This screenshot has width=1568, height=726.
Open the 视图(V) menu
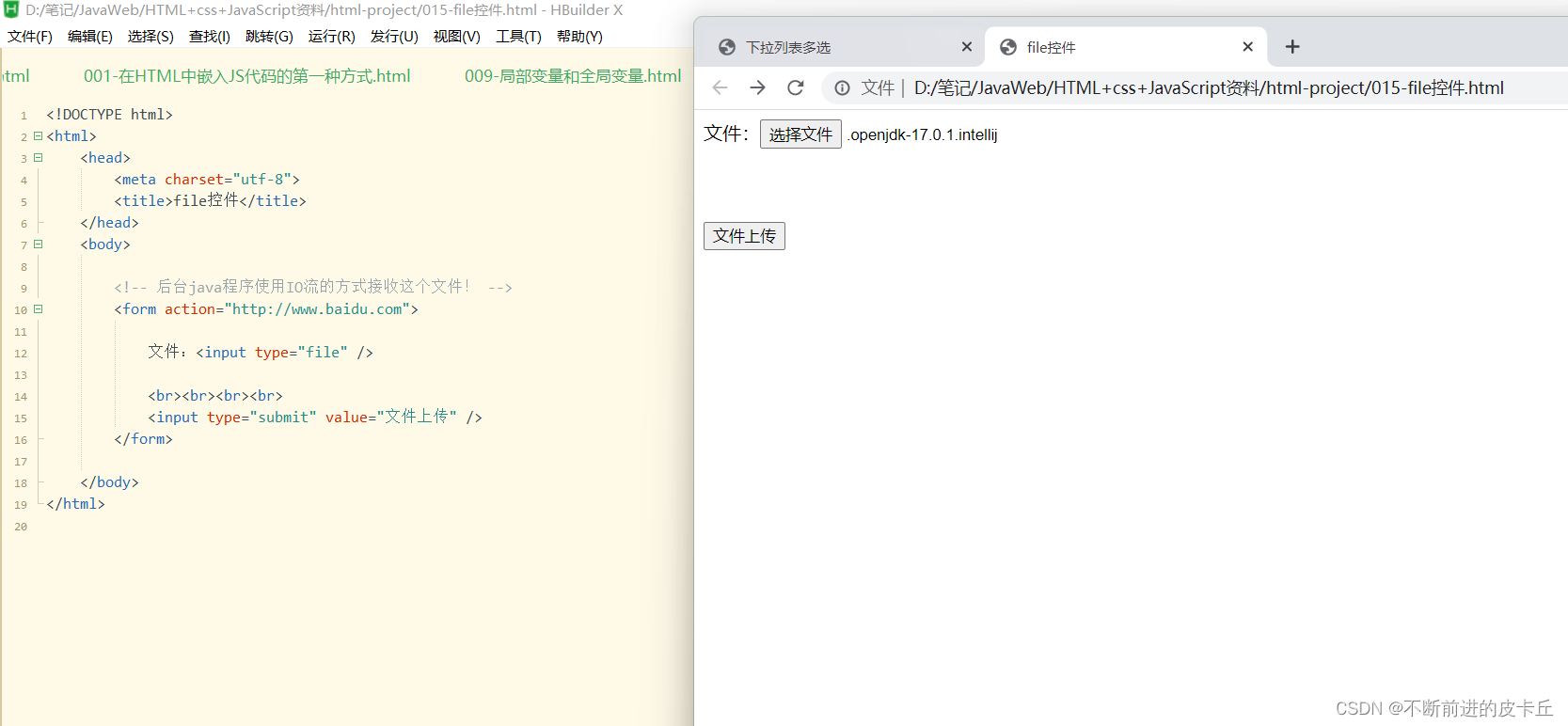(457, 37)
